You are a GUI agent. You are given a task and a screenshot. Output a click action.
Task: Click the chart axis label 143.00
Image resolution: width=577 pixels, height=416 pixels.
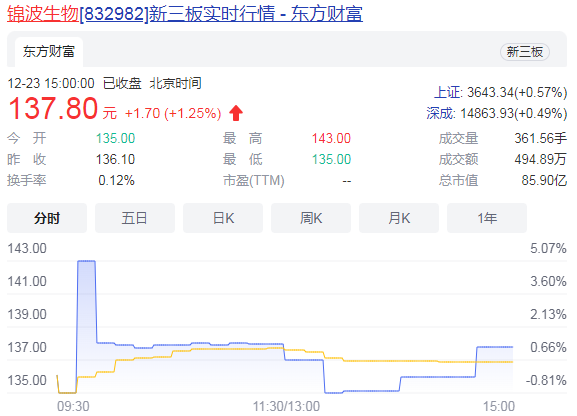[27, 248]
